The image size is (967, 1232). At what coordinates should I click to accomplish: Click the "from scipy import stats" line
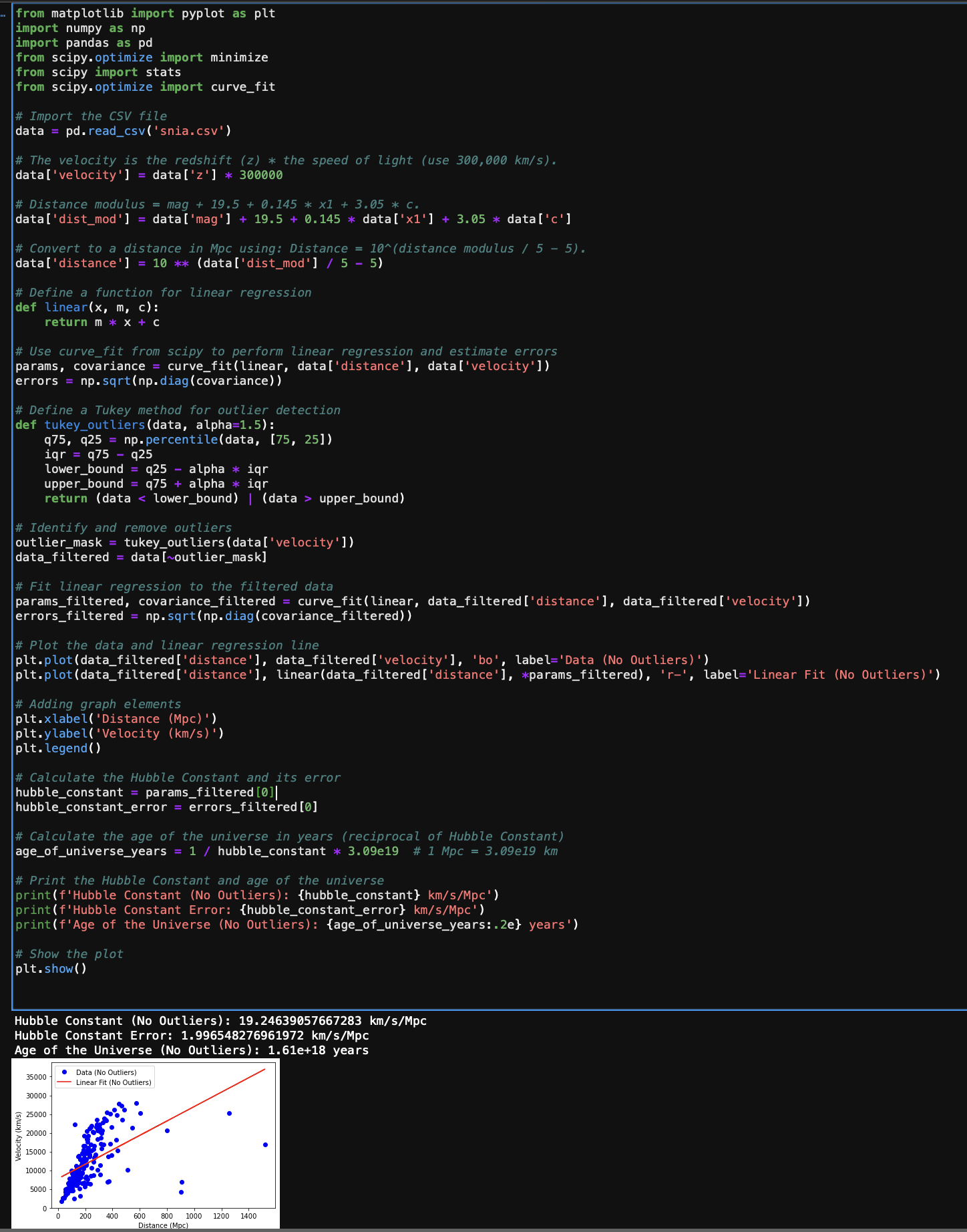98,72
